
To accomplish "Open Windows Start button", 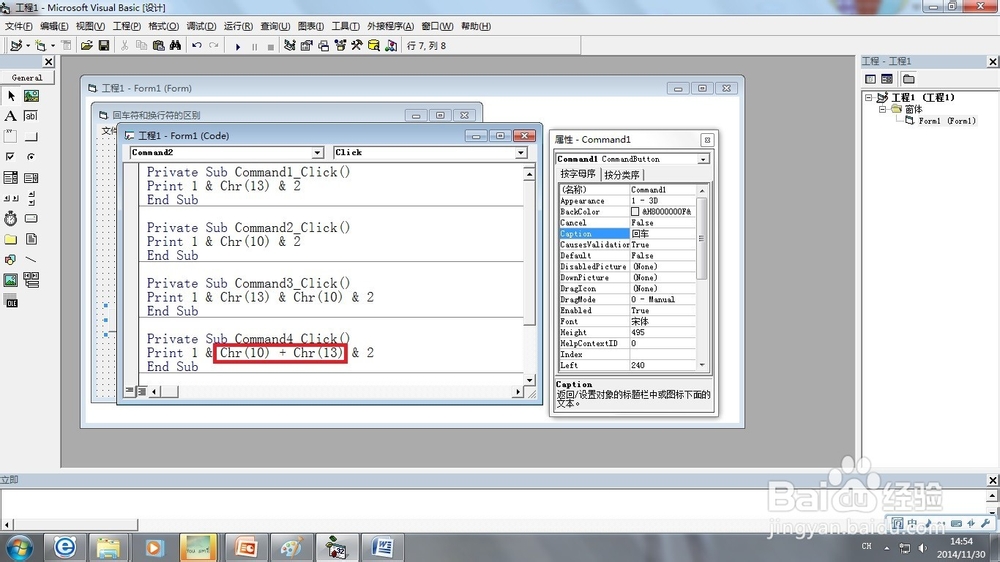I will click(19, 547).
